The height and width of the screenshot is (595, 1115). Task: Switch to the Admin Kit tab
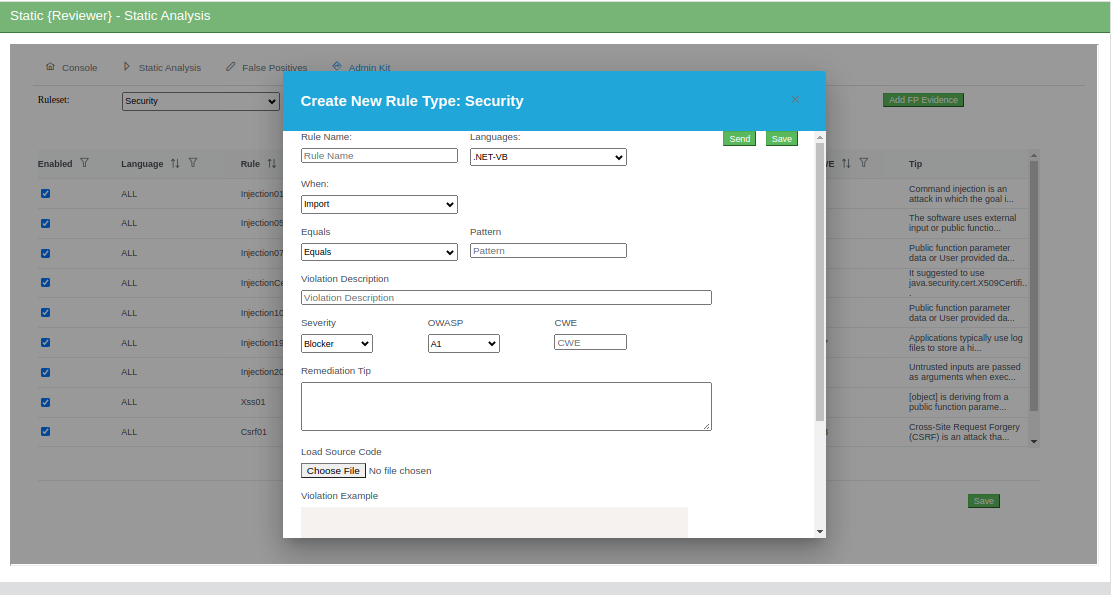point(368,67)
